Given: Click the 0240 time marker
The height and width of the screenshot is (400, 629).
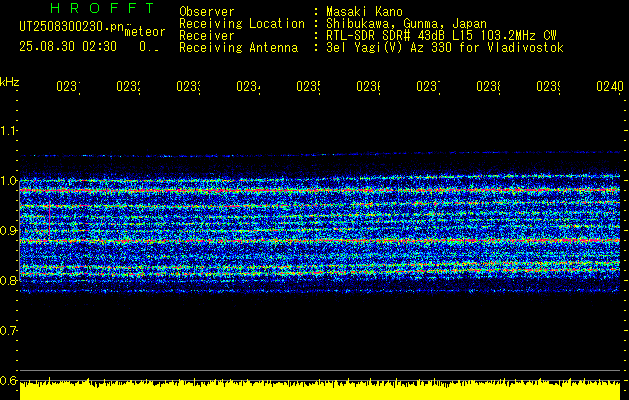Looking at the screenshot, I should tap(610, 86).
